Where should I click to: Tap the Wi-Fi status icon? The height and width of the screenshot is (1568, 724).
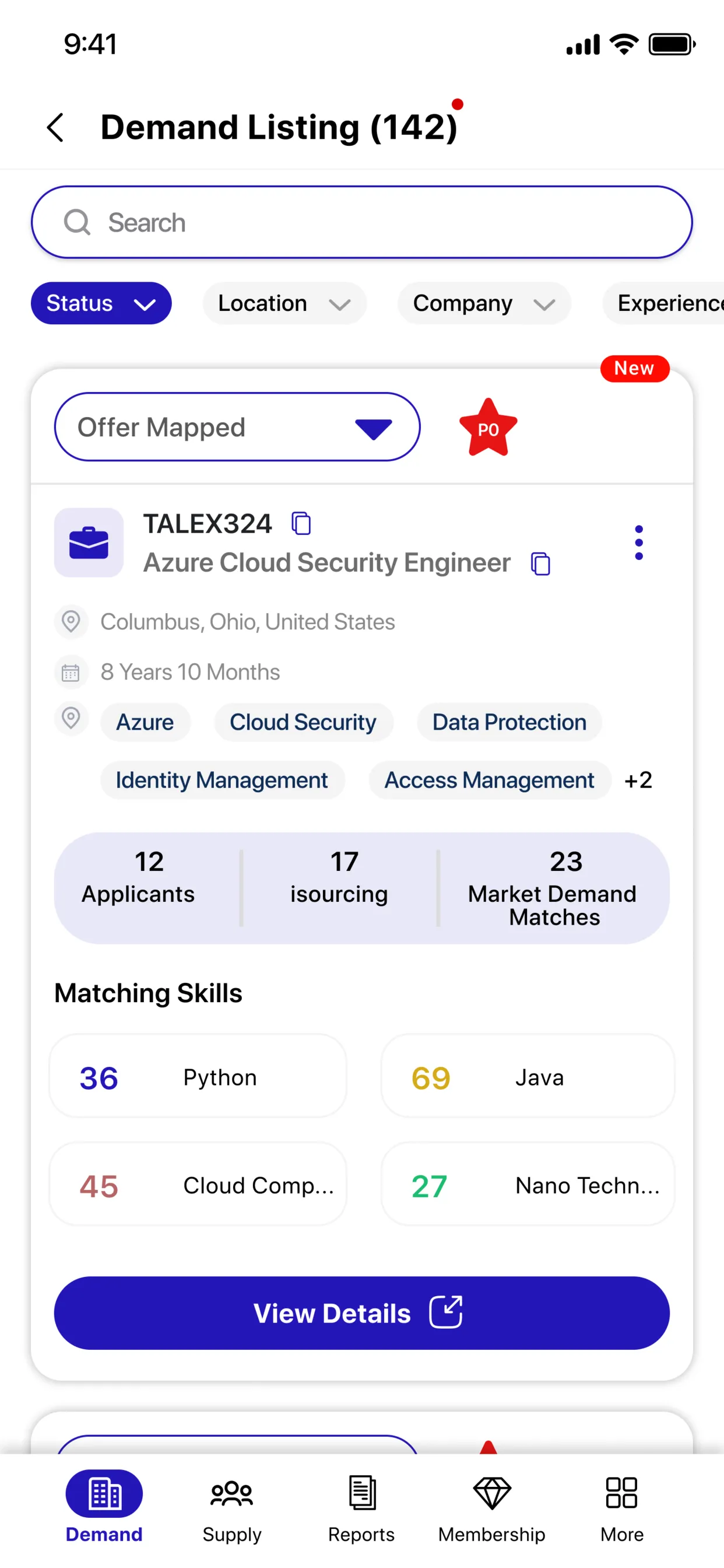click(624, 44)
